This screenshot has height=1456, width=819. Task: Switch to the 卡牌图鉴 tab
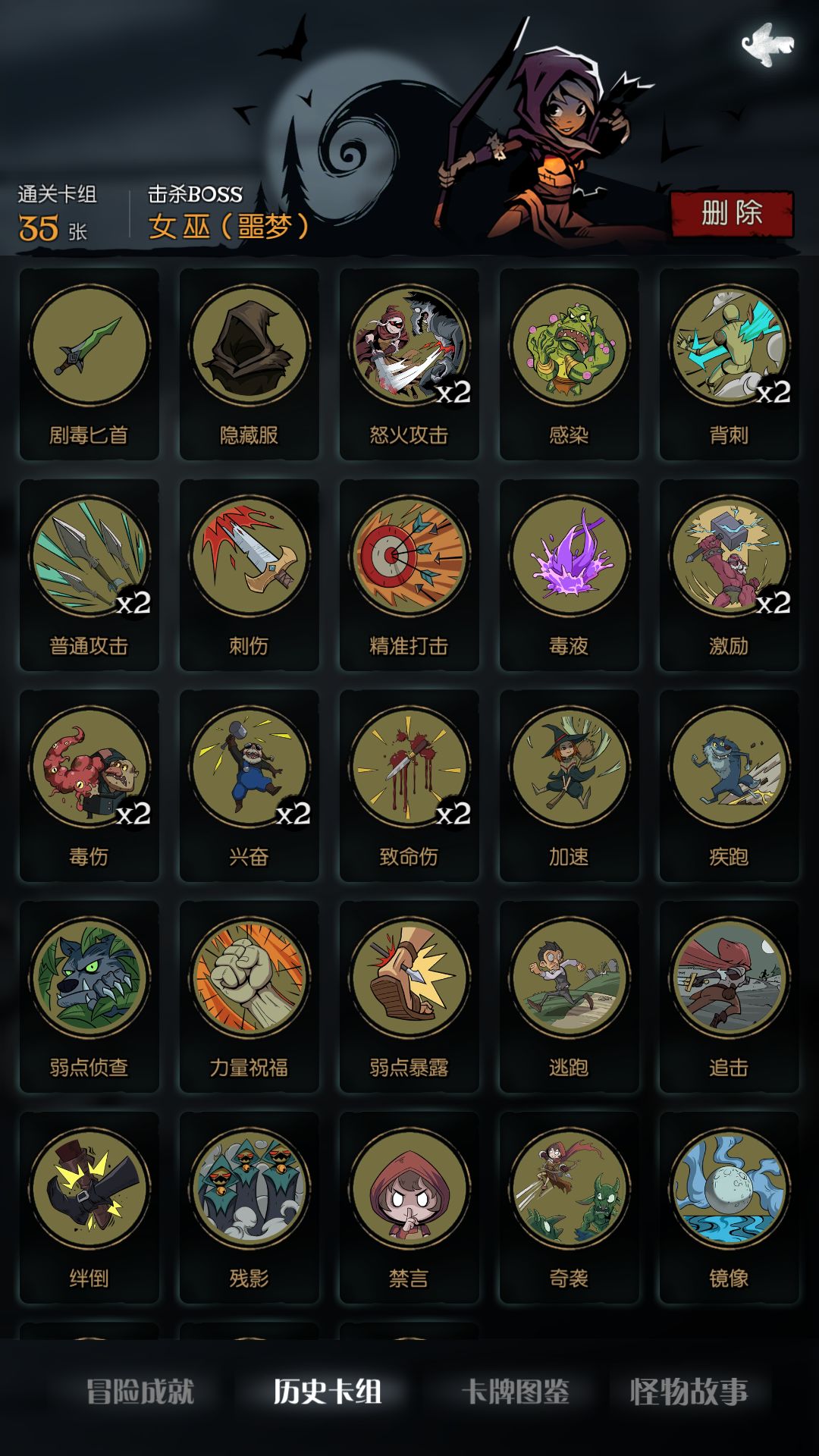tap(516, 1392)
